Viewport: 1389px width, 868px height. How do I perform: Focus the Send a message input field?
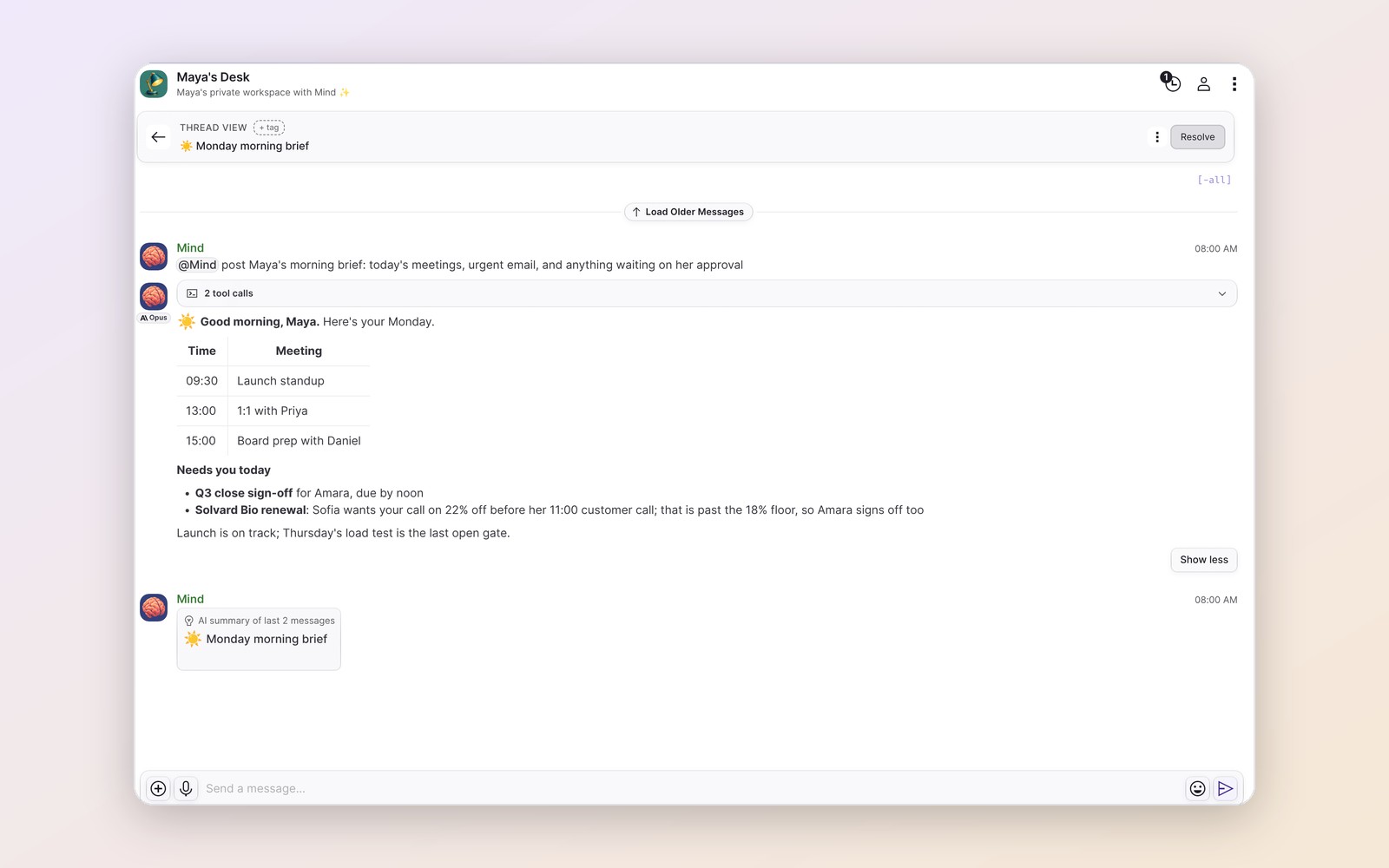point(690,788)
